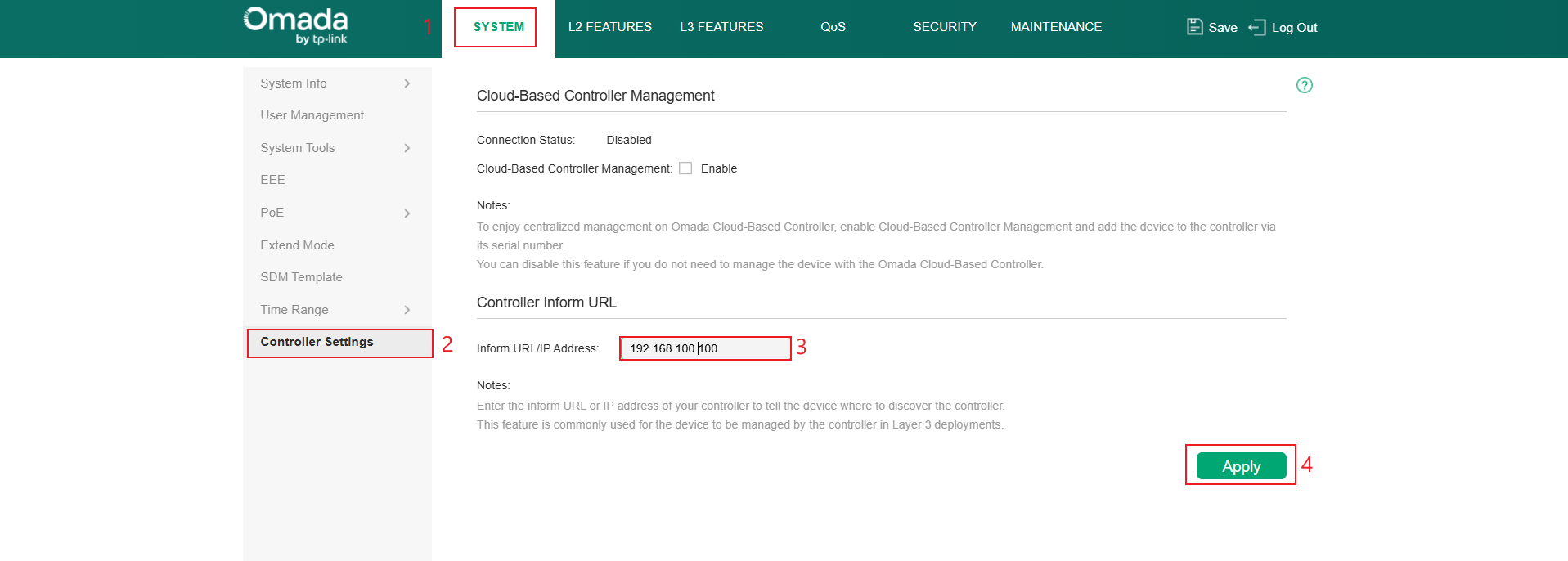
Task: Go to the QoS tab
Action: point(833,27)
